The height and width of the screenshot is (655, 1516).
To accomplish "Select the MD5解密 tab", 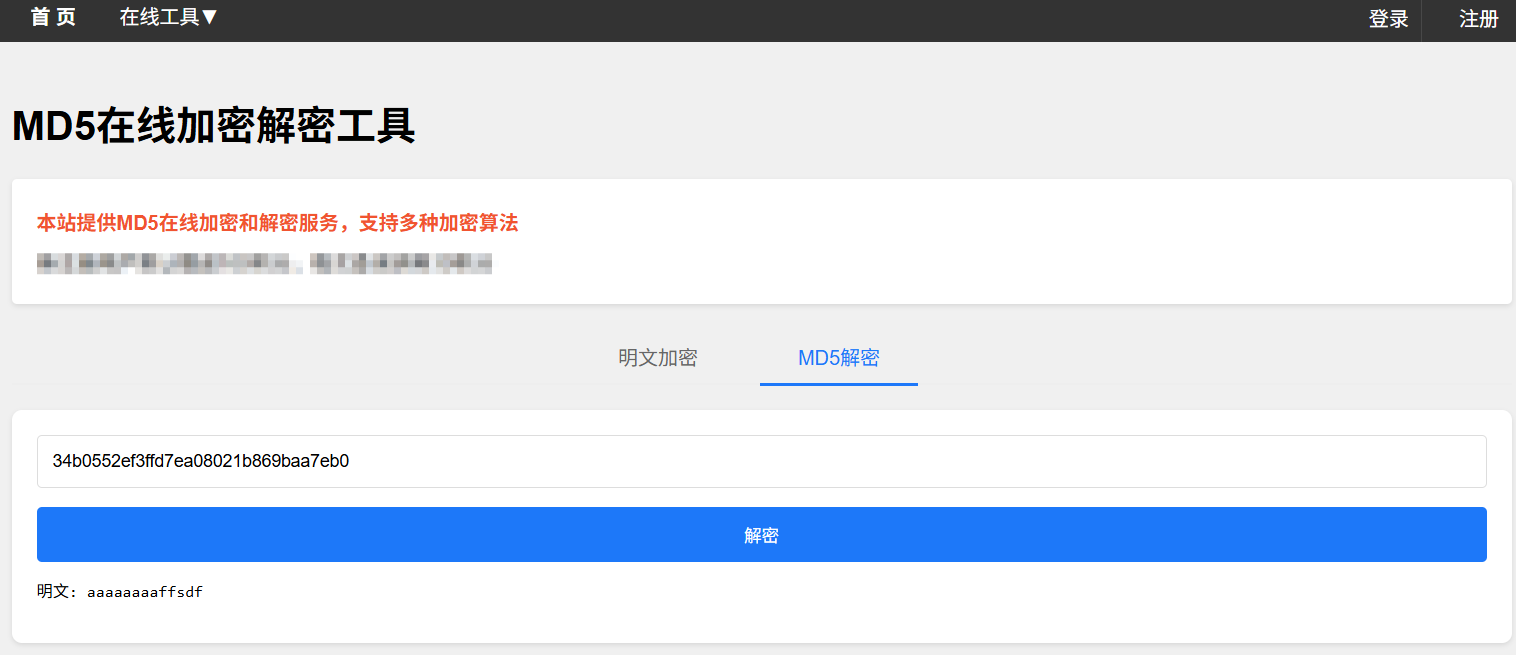I will [838, 358].
